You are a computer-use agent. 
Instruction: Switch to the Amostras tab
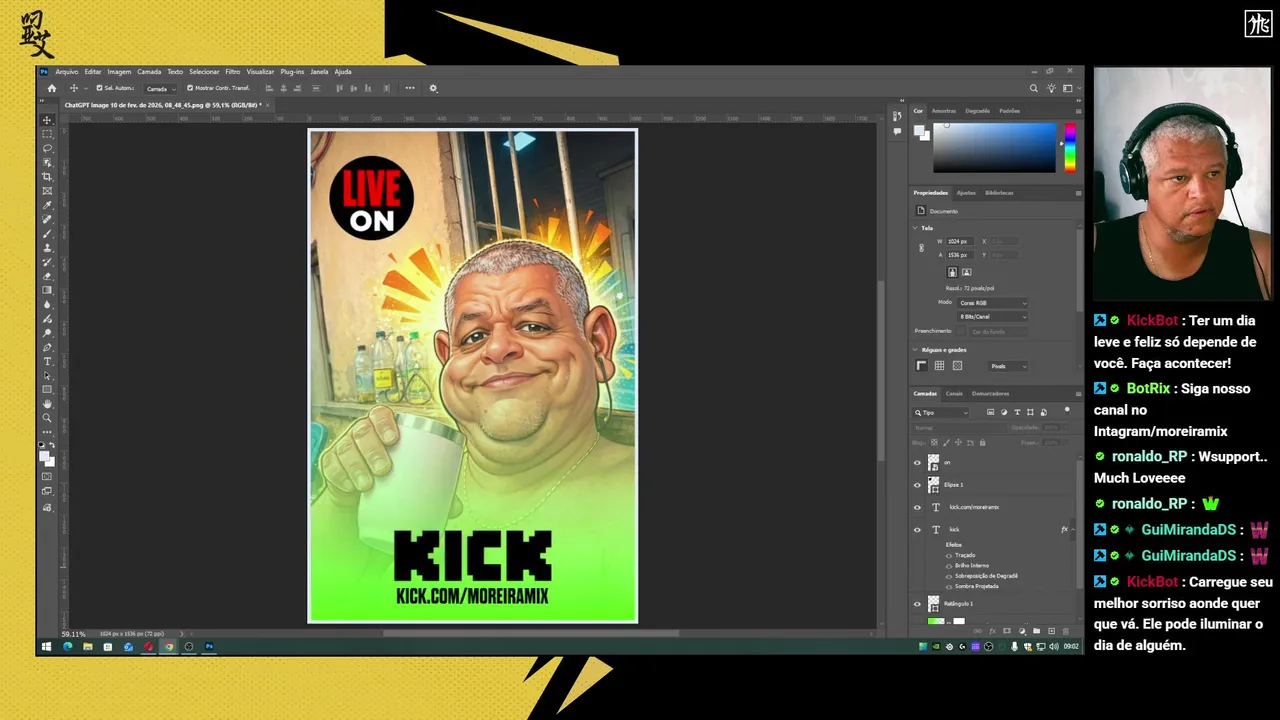(x=944, y=111)
